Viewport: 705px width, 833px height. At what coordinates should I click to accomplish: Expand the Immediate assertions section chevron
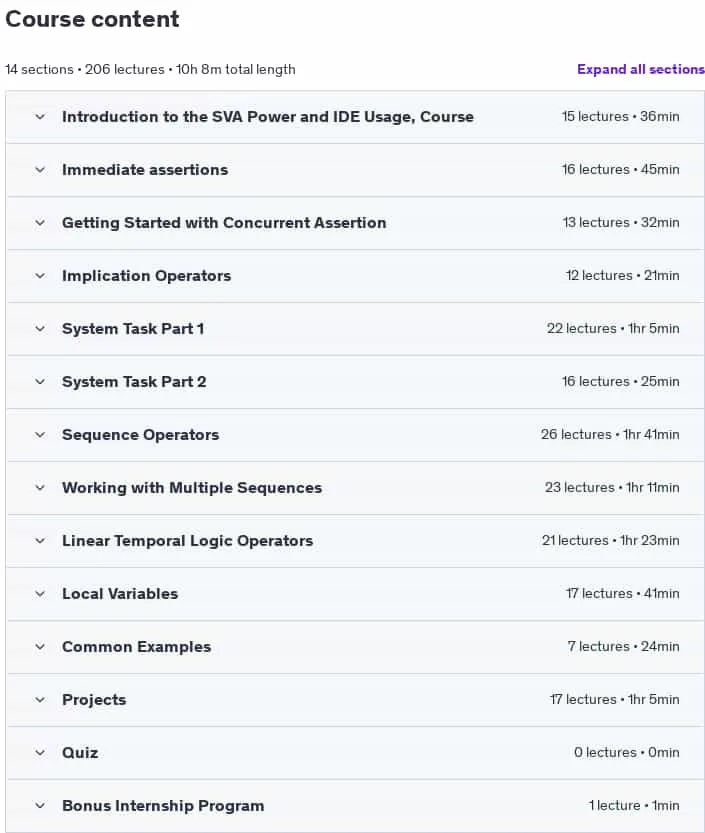pos(40,170)
